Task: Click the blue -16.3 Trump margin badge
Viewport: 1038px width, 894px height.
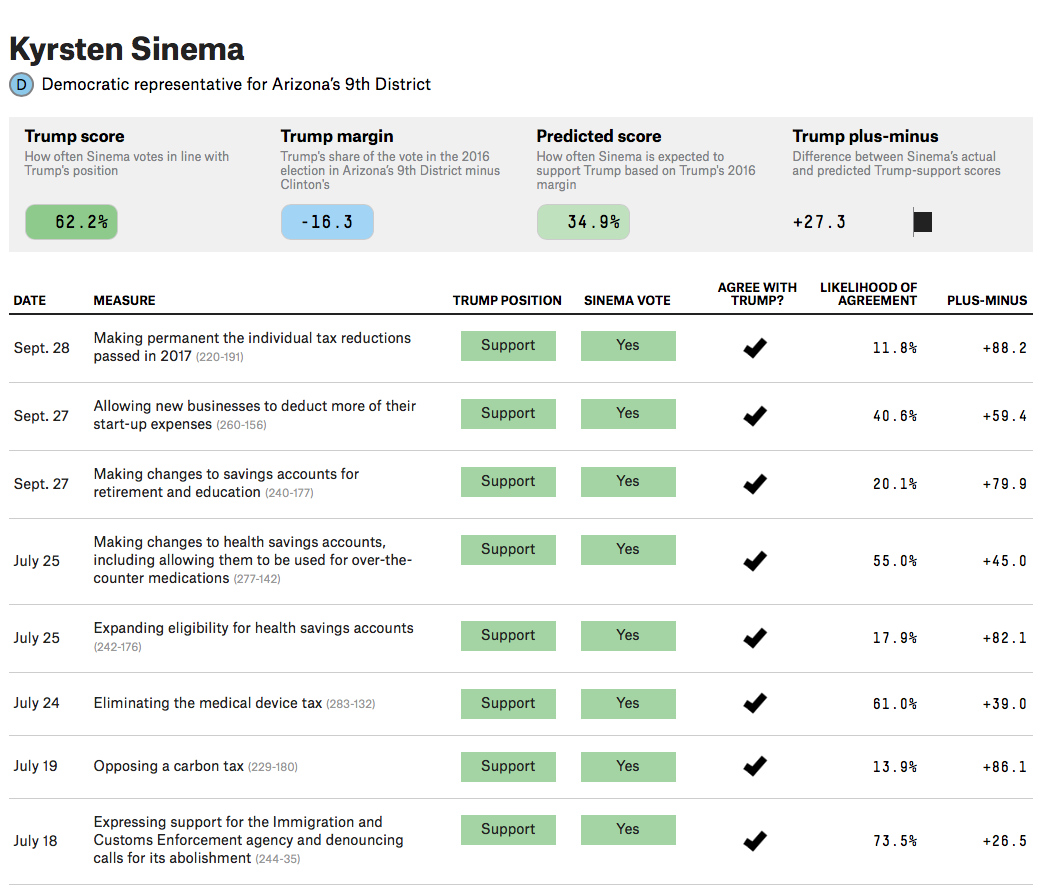Action: pos(327,222)
